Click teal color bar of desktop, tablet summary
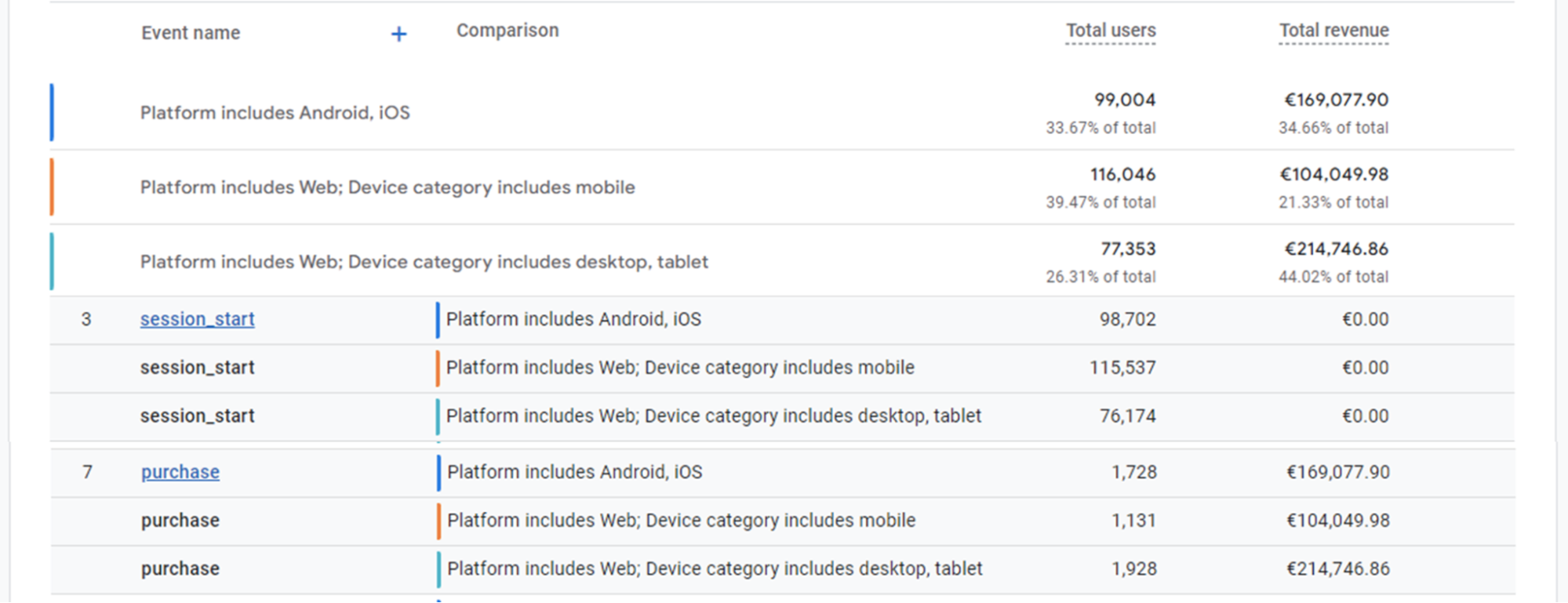Screen dimensions: 1568x603 pos(52,261)
